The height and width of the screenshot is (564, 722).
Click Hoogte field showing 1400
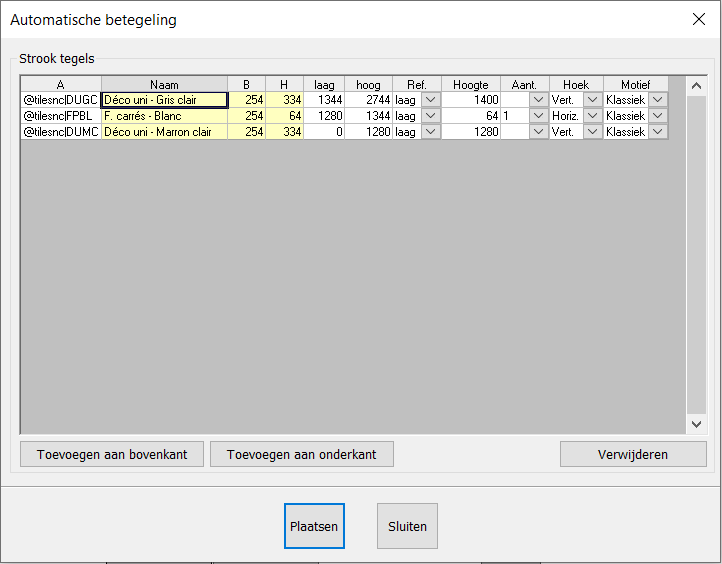(471, 100)
